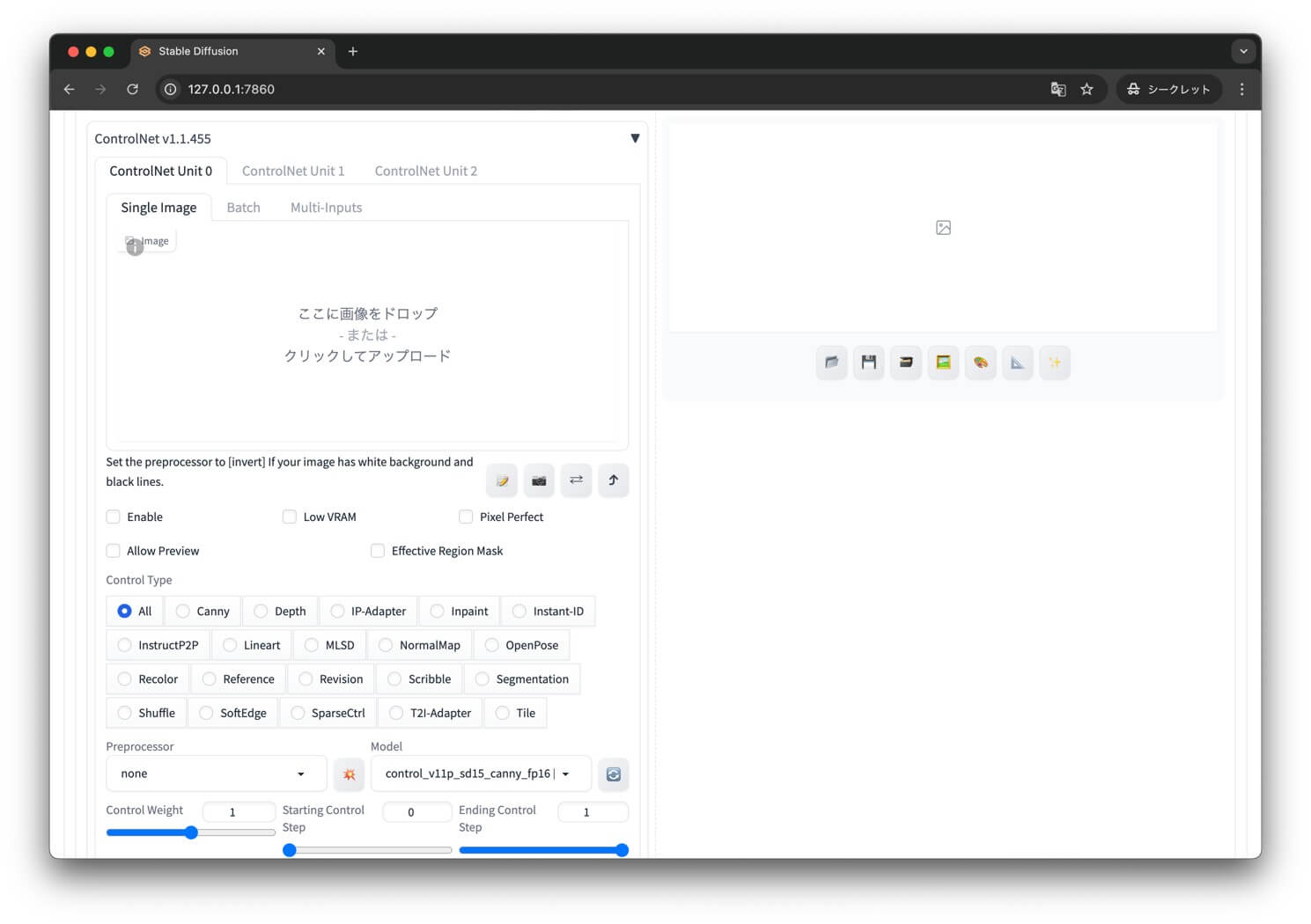Screen dimensions: 1311x924
Task: Run preprocessor explosion icon
Action: point(350,774)
